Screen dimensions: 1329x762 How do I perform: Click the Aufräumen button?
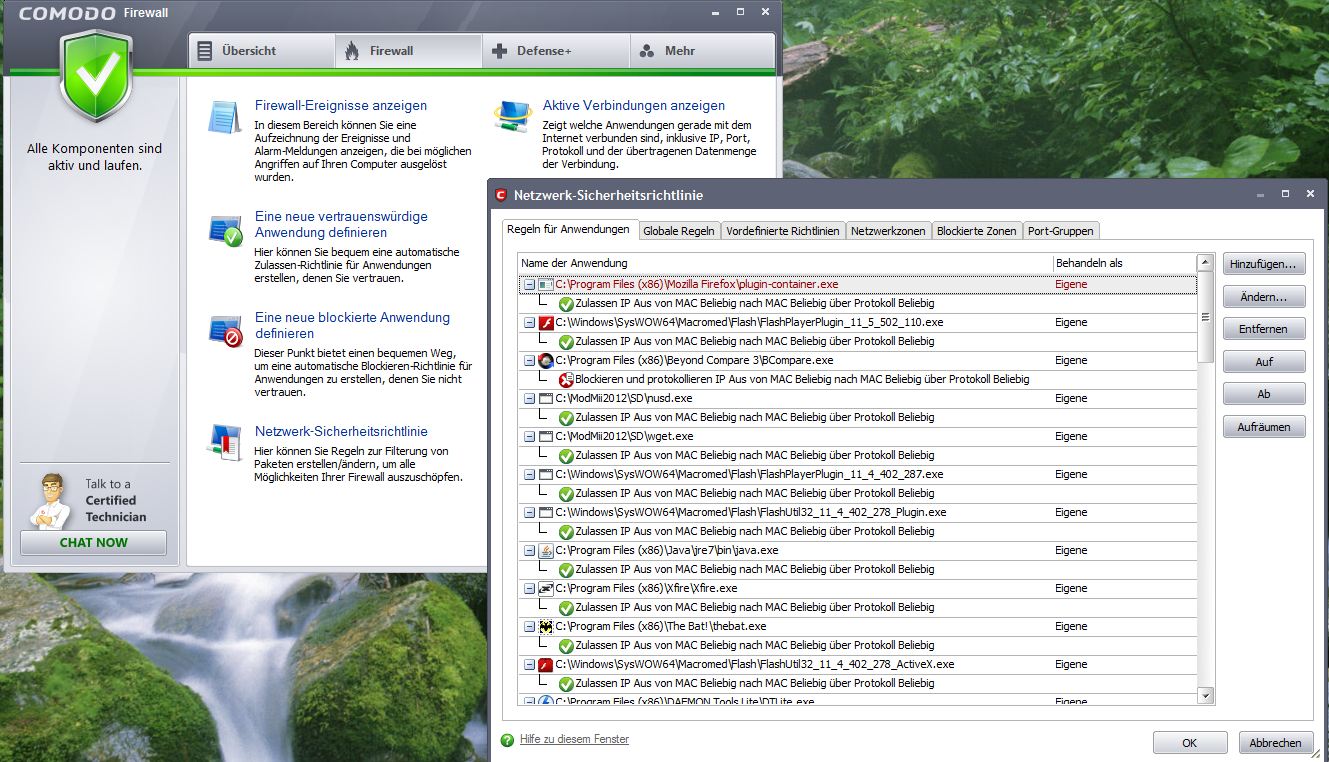coord(1264,427)
